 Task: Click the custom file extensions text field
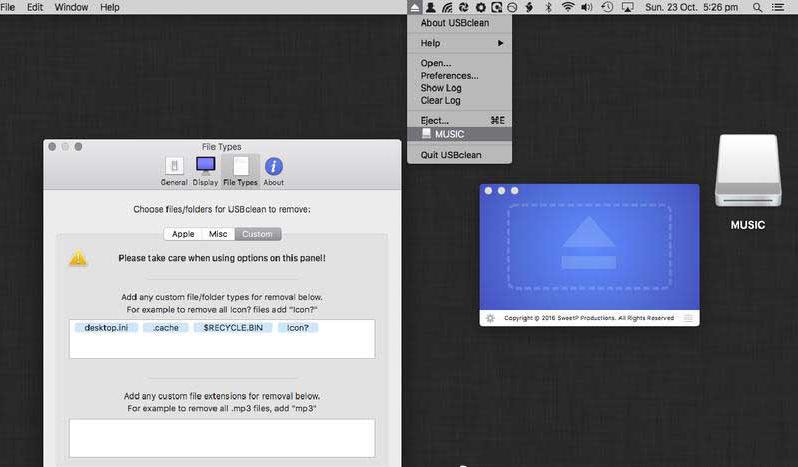[221, 437]
